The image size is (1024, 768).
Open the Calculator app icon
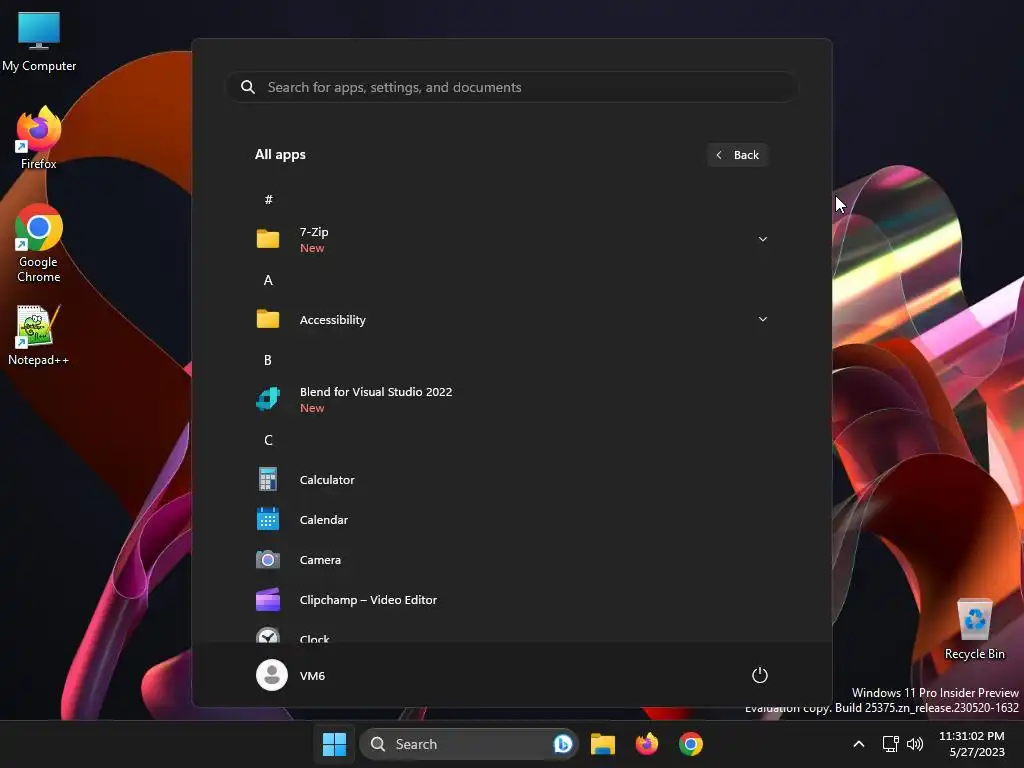pyautogui.click(x=268, y=479)
